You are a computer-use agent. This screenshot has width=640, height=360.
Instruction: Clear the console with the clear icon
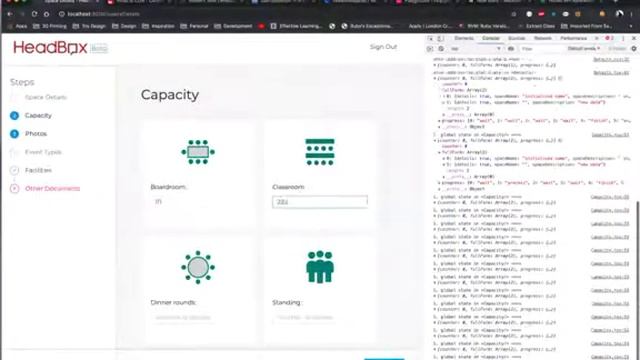[441, 49]
